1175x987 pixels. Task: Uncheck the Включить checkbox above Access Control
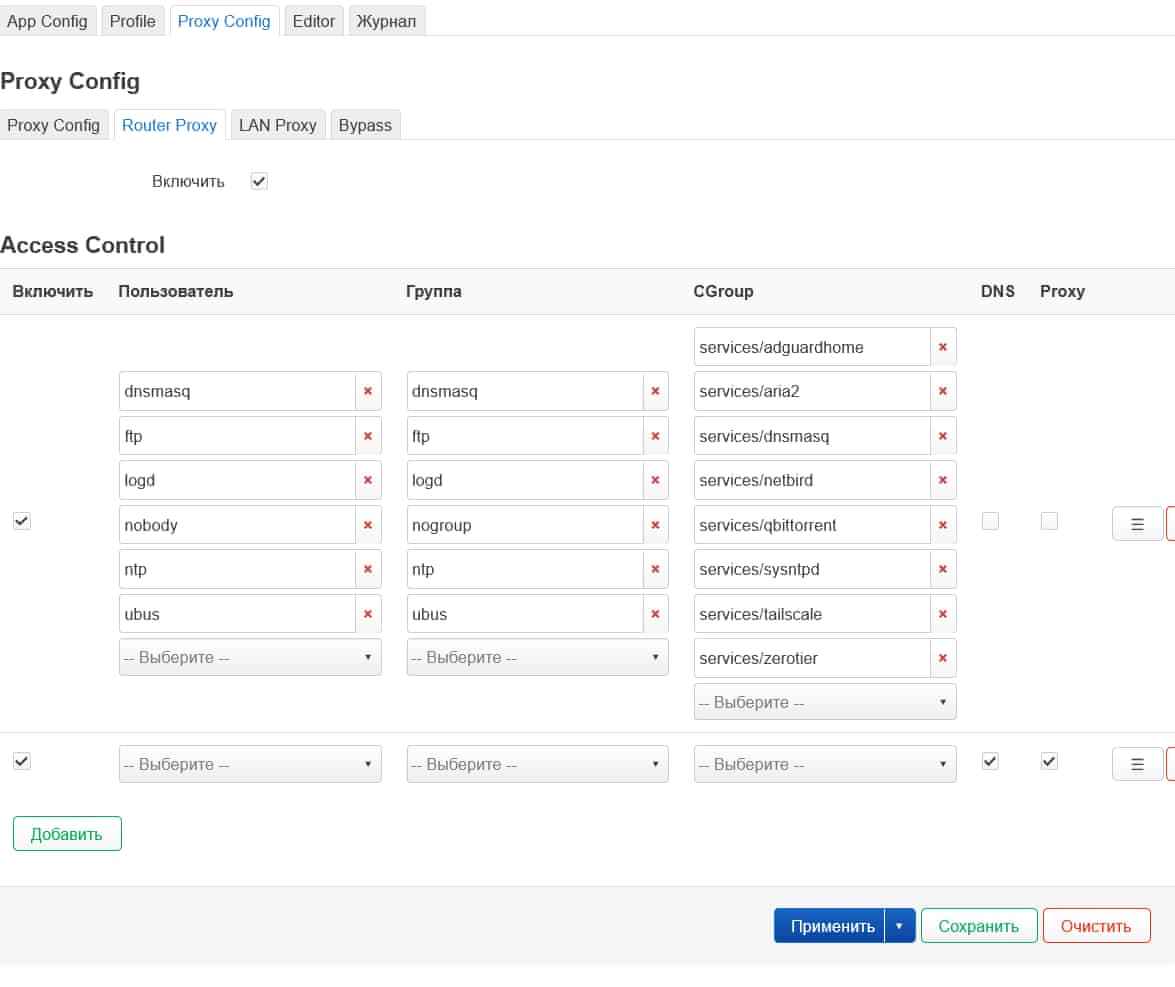258,181
